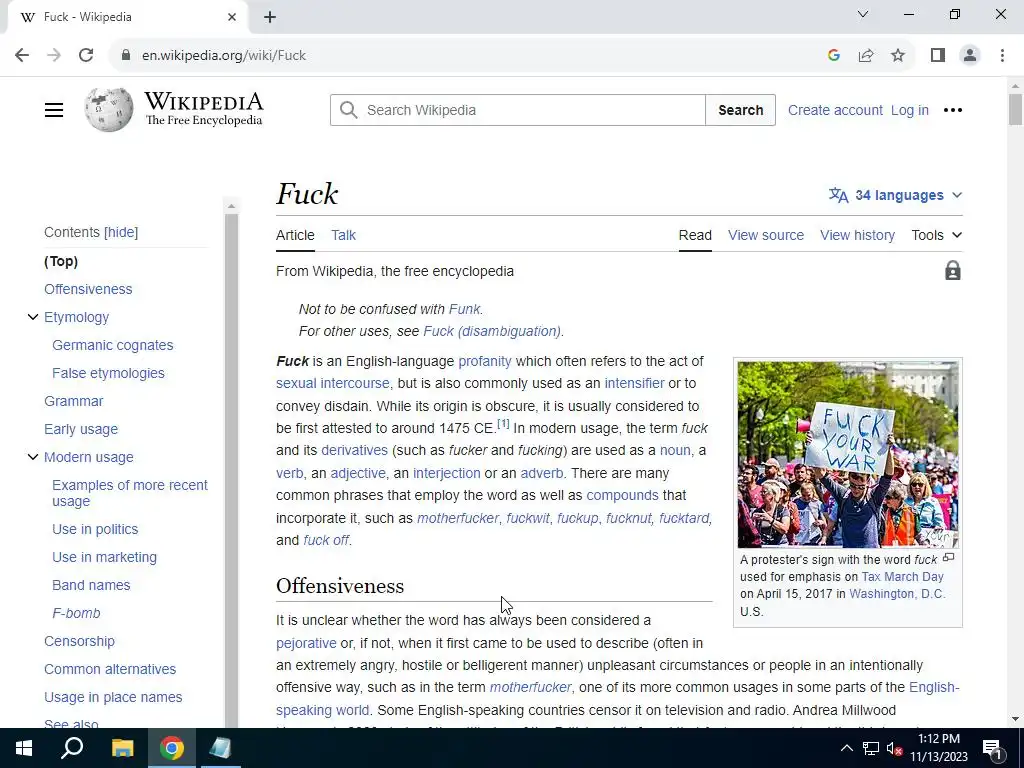Image resolution: width=1024 pixels, height=768 pixels.
Task: Open the protester sign photo thumbnail
Action: [x=848, y=455]
